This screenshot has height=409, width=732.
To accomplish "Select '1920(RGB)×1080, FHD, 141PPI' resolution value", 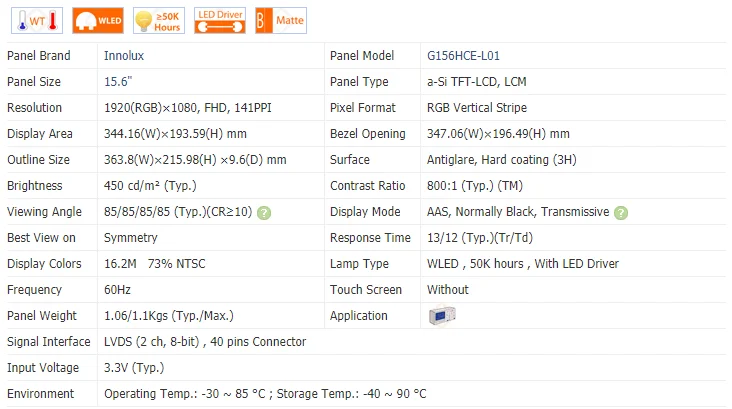I will (188, 108).
